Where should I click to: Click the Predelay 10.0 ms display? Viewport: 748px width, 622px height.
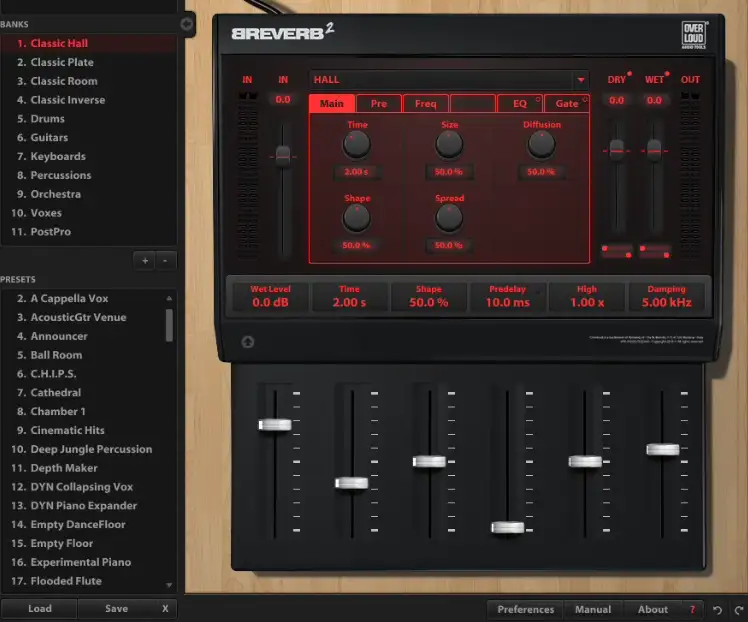click(x=508, y=297)
